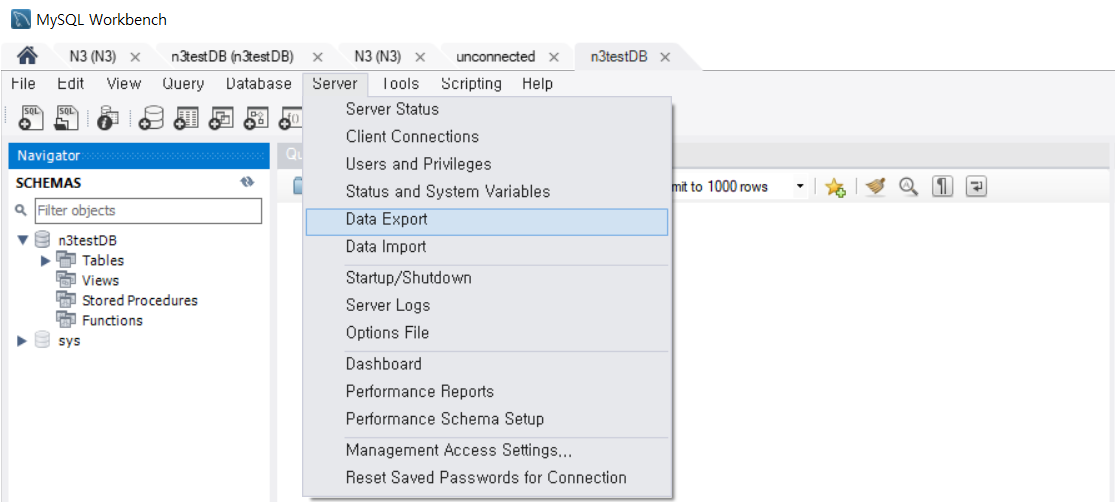The width and height of the screenshot is (1115, 502).
Task: Close the last n3testDB tab
Action: click(x=665, y=57)
